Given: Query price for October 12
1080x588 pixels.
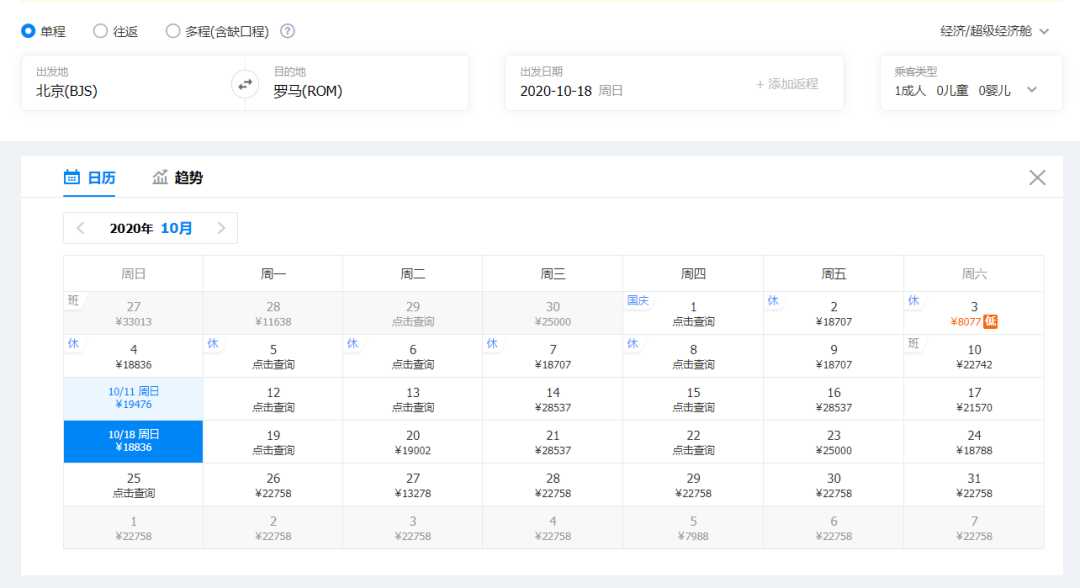Looking at the screenshot, I should 273,399.
